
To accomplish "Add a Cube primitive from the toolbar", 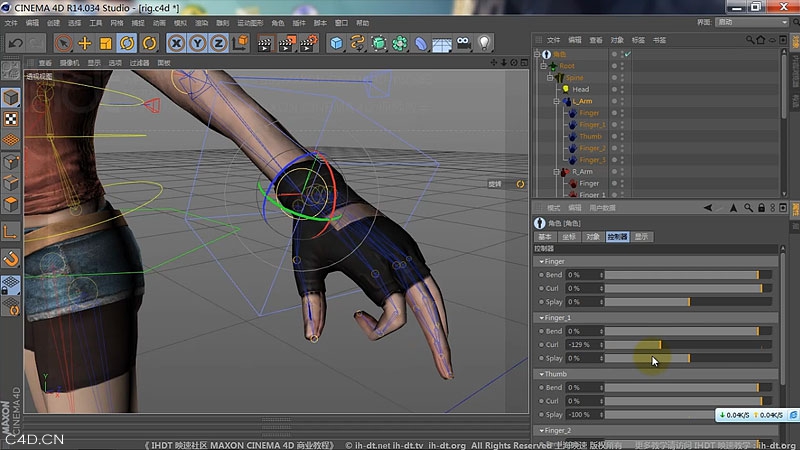I will [x=337, y=43].
